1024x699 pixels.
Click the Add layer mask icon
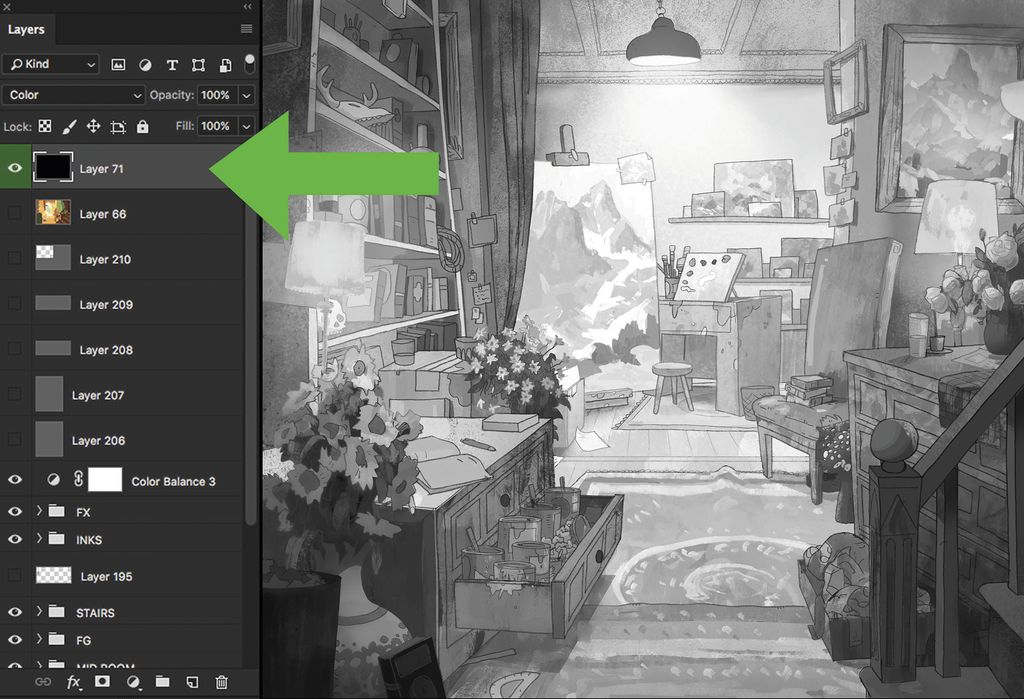[x=102, y=683]
